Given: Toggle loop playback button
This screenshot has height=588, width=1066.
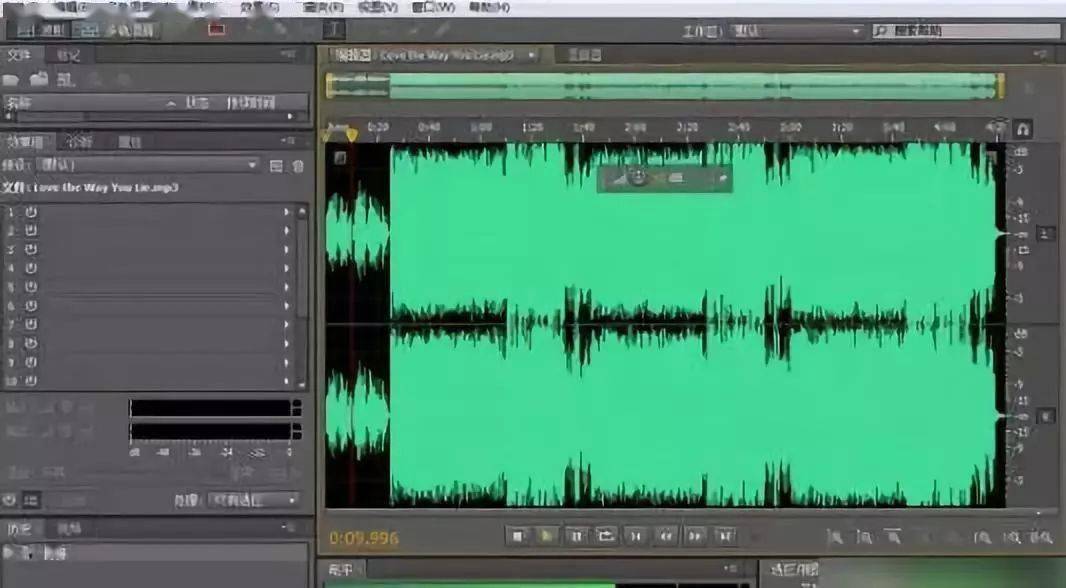Looking at the screenshot, I should 606,536.
